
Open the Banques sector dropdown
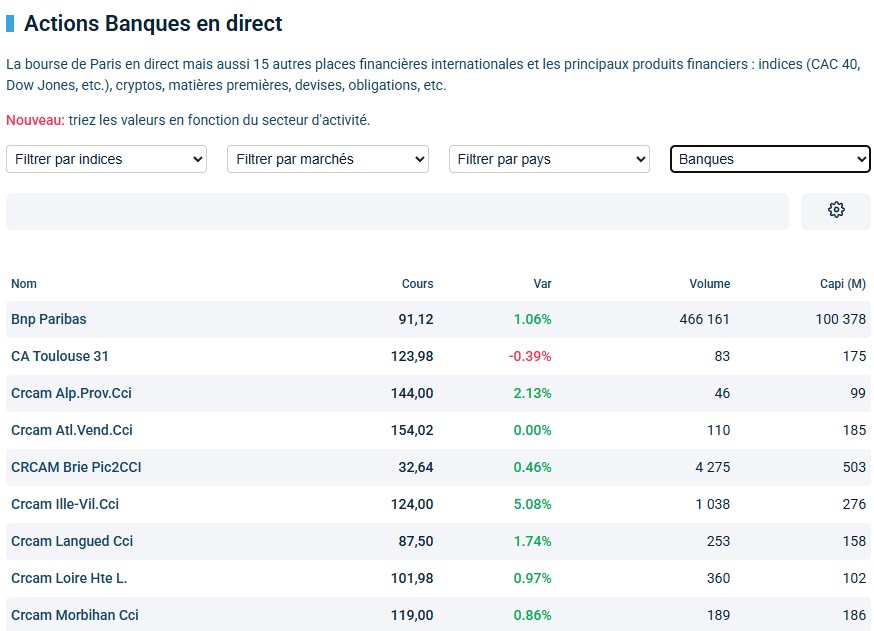click(770, 159)
